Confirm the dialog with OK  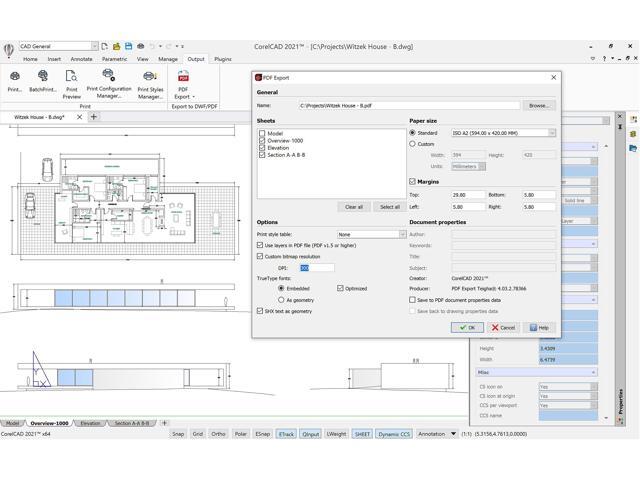[467, 327]
